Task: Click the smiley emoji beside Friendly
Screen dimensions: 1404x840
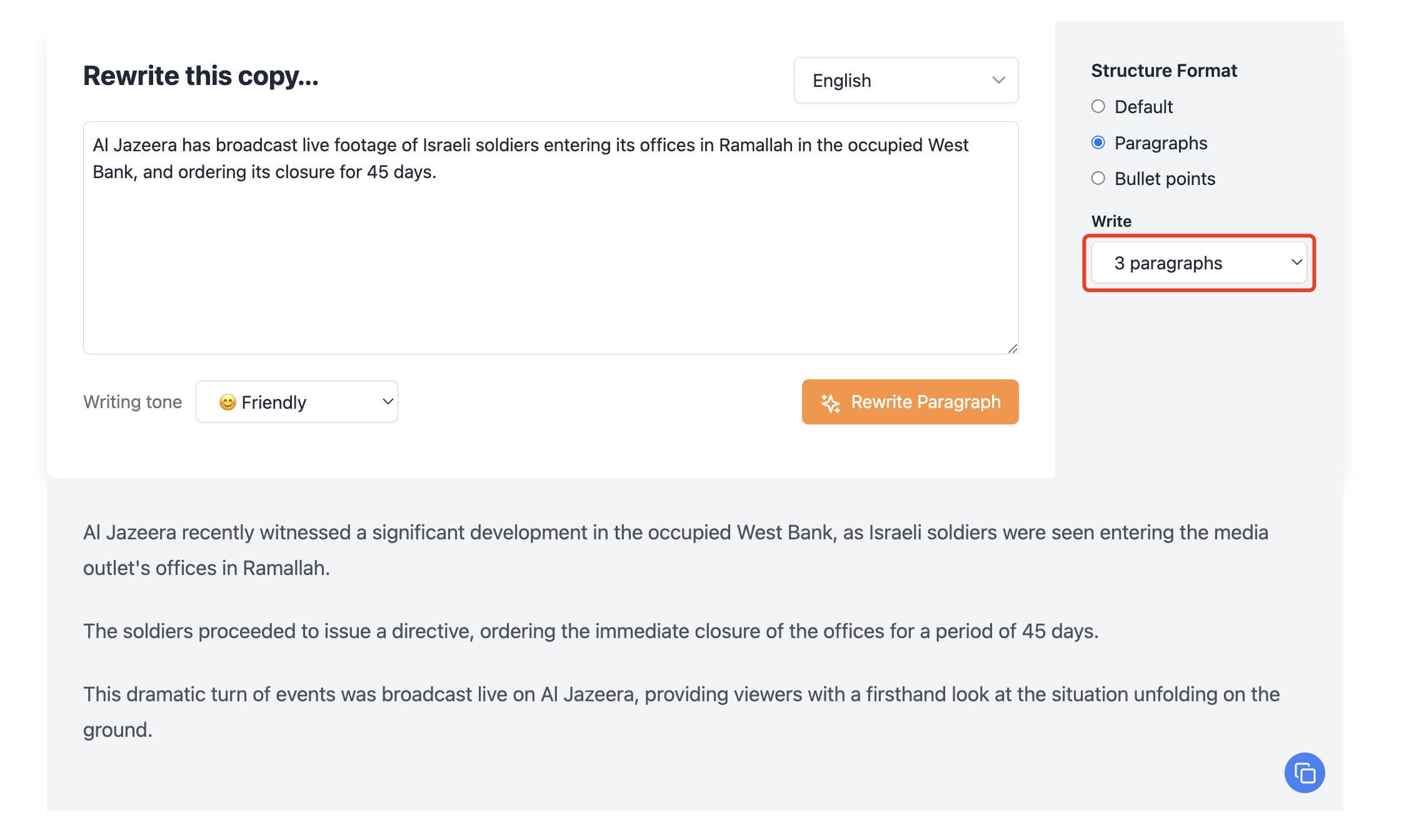Action: (x=228, y=402)
